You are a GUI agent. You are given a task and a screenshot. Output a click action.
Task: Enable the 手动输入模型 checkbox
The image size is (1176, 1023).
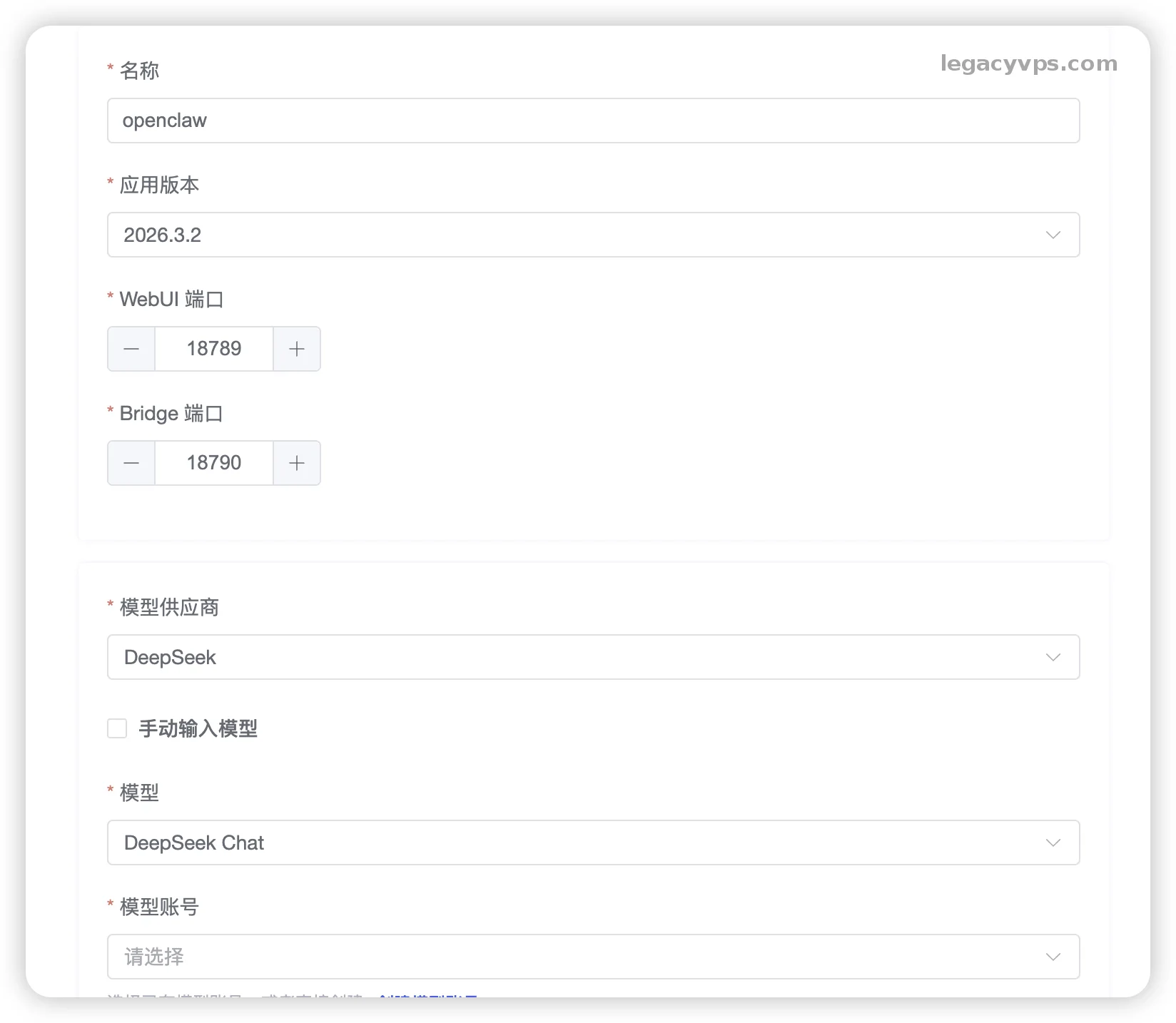point(117,728)
